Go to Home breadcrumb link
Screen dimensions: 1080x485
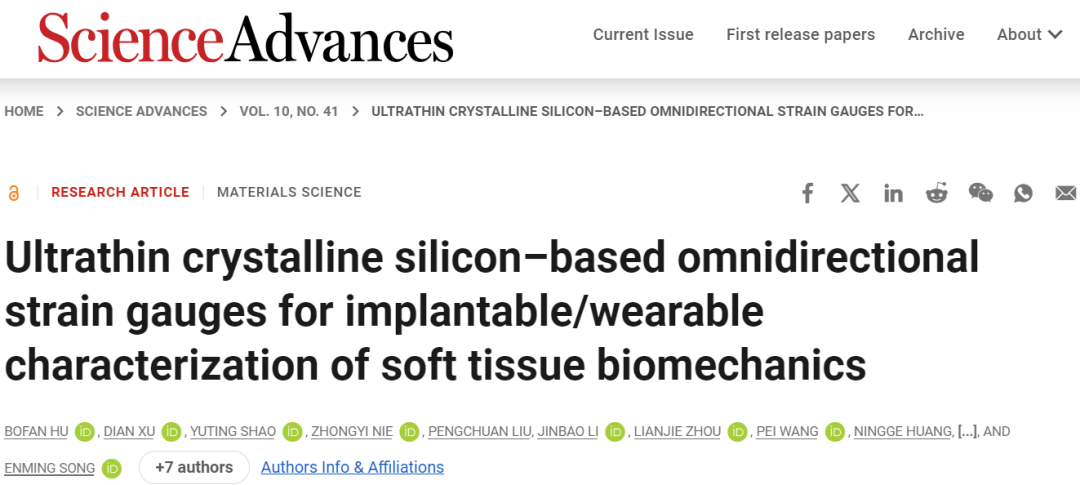(x=24, y=111)
